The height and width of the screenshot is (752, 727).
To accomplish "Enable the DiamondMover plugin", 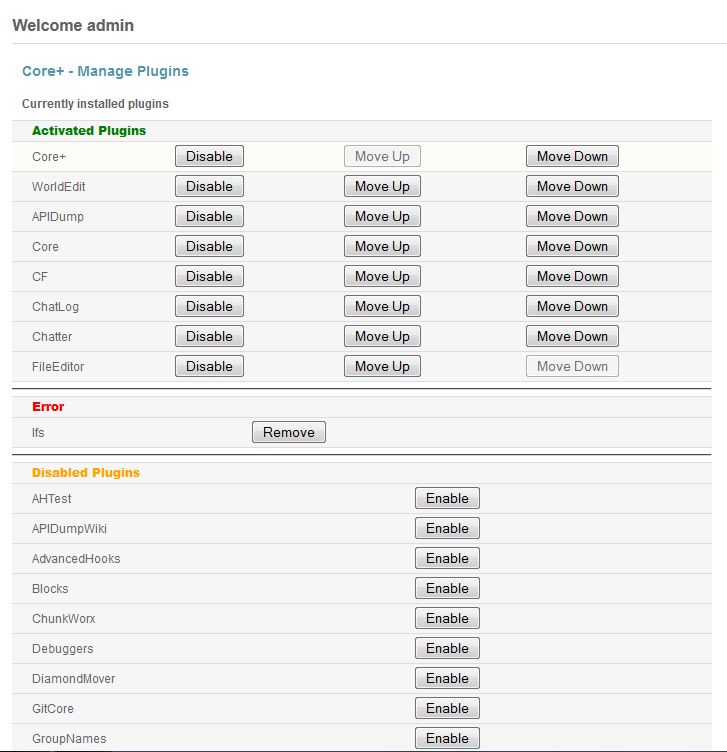I will 447,678.
